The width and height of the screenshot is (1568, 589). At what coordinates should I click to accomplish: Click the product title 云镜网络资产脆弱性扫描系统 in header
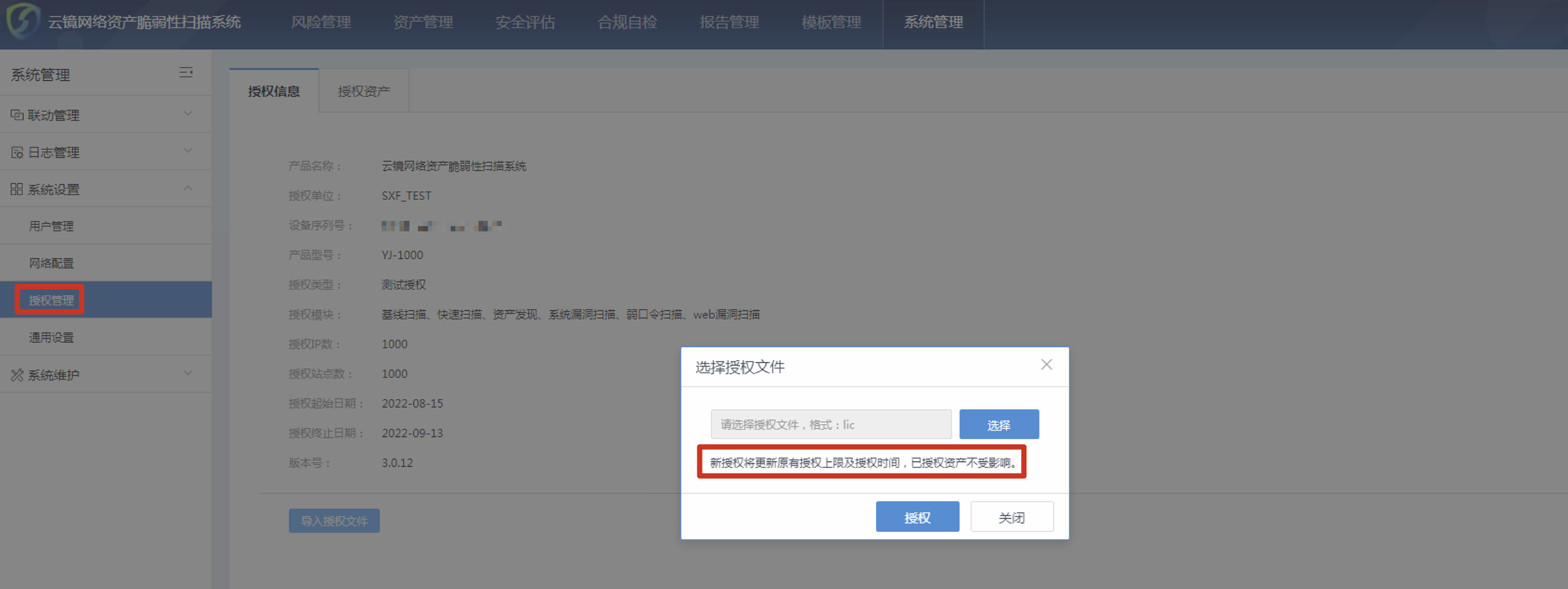coord(145,22)
